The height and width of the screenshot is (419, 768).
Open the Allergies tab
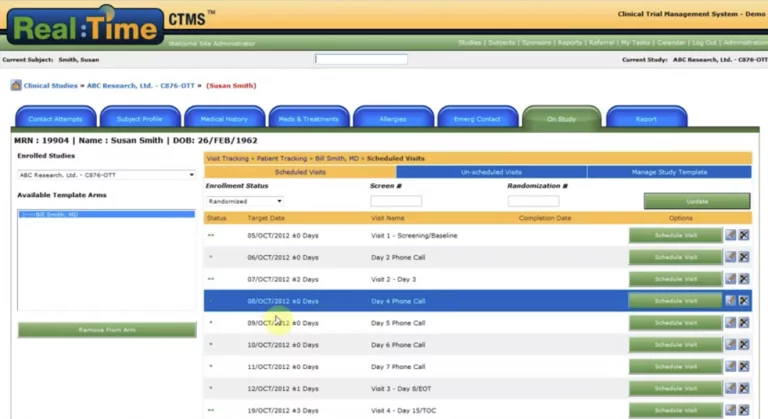(393, 118)
